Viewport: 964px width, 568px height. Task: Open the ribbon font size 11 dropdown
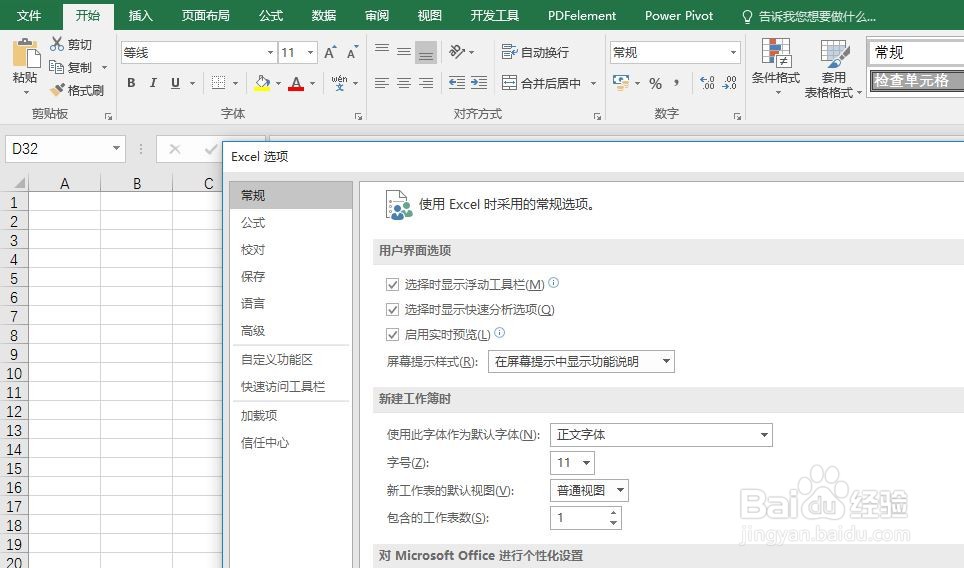pos(310,52)
